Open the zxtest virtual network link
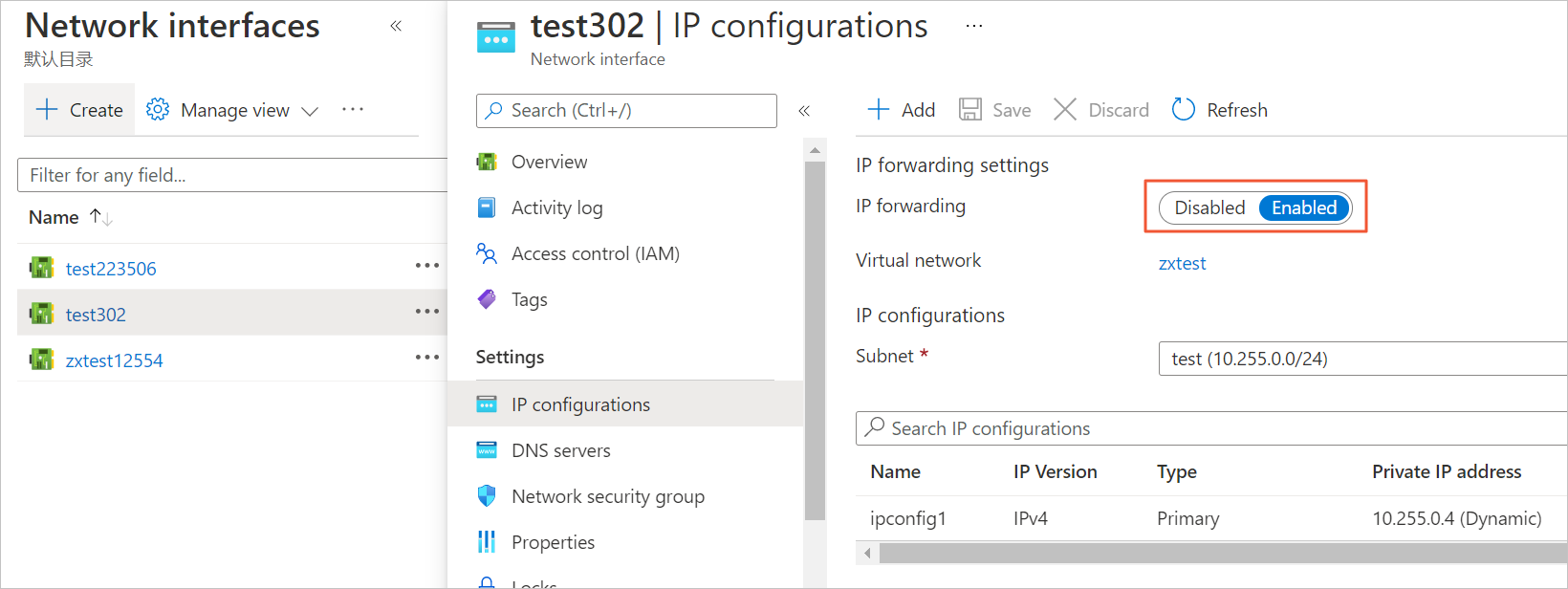The height and width of the screenshot is (589, 1568). click(1182, 263)
